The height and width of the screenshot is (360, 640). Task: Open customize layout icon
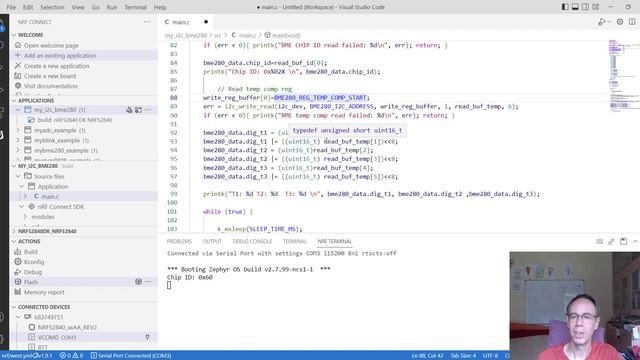(596, 7)
